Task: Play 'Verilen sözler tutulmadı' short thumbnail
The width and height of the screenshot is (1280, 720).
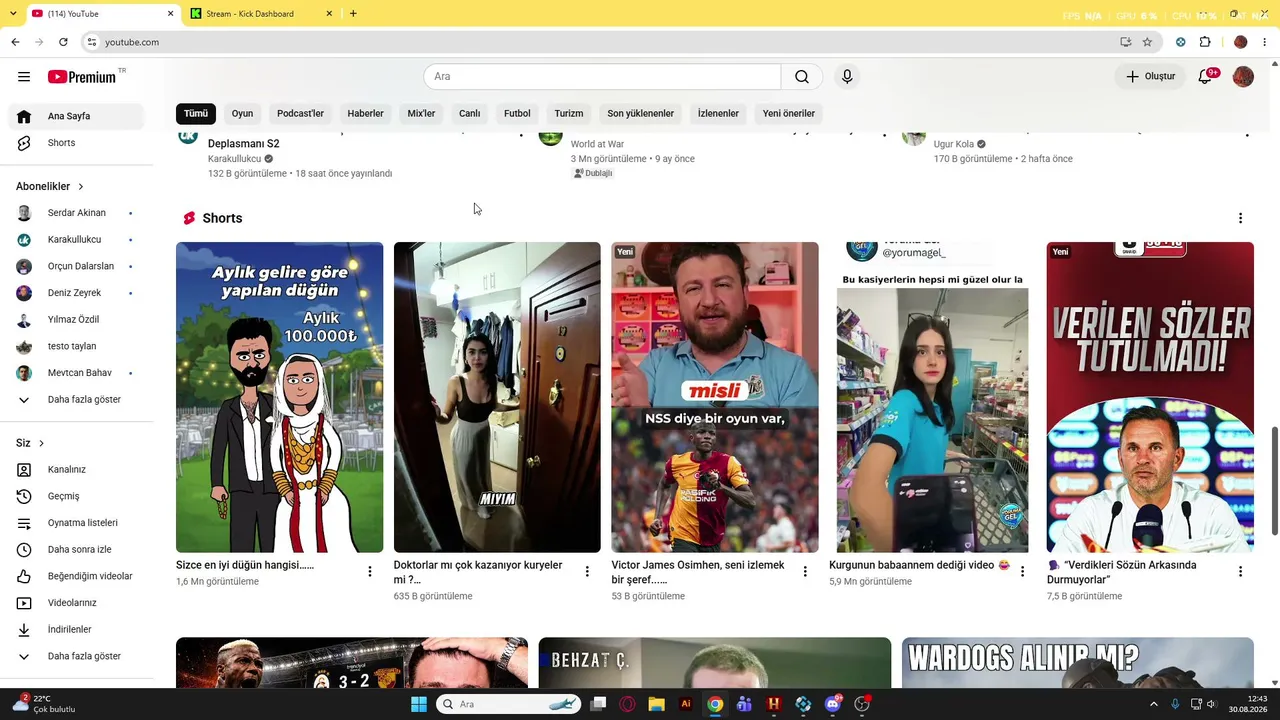Action: pyautogui.click(x=1150, y=397)
